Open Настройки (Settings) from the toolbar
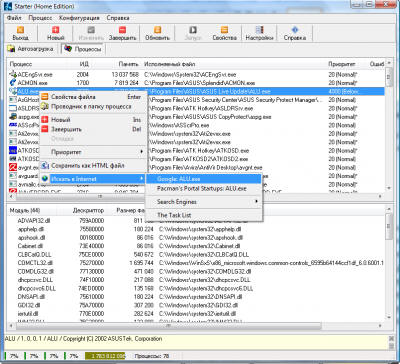The image size is (400, 364). [x=260, y=33]
